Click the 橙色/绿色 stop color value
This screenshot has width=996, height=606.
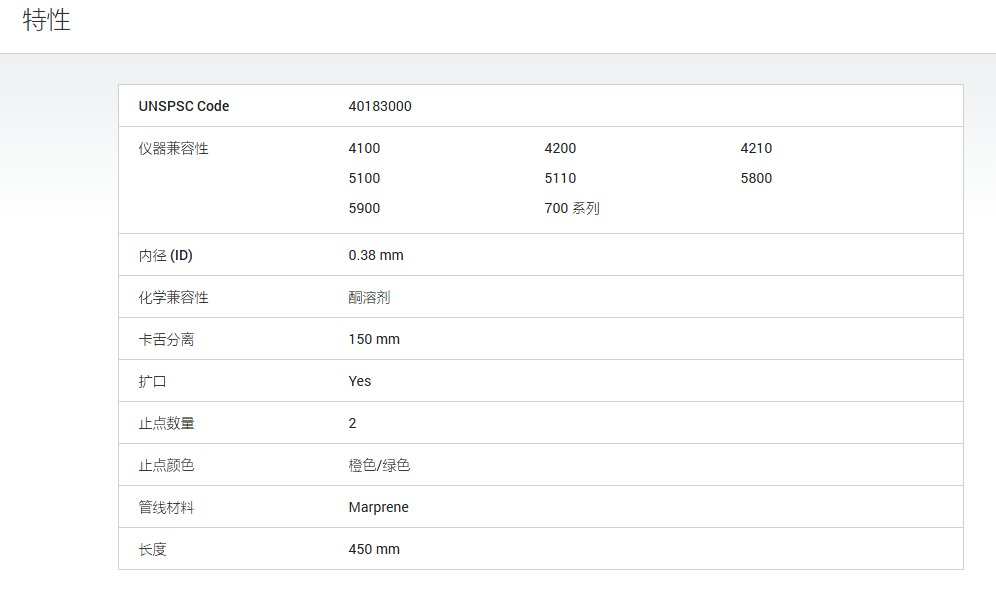(379, 466)
